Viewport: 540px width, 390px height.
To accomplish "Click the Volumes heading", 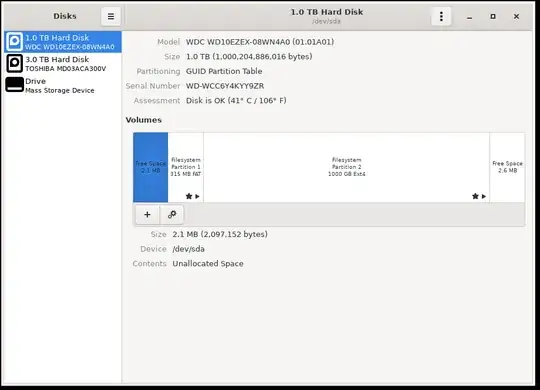I will (x=144, y=120).
